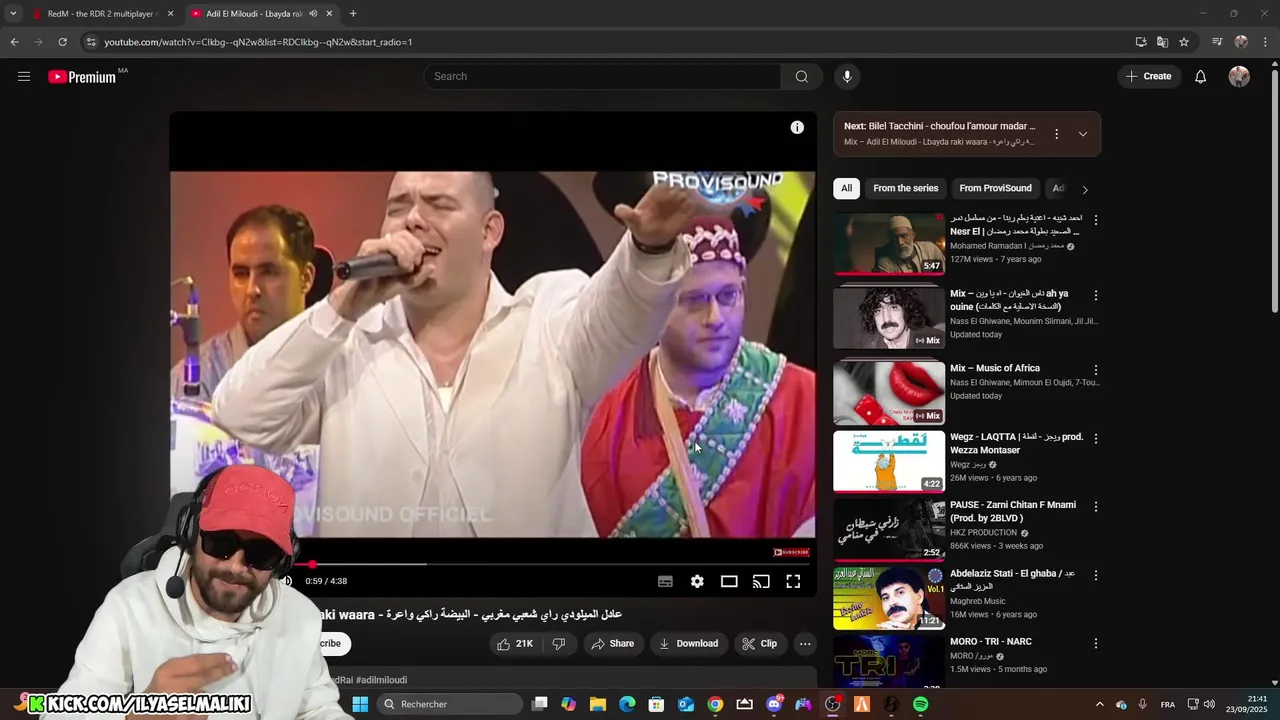Expand the Next playlist panel chevron
Viewport: 1280px width, 720px height.
1083,134
